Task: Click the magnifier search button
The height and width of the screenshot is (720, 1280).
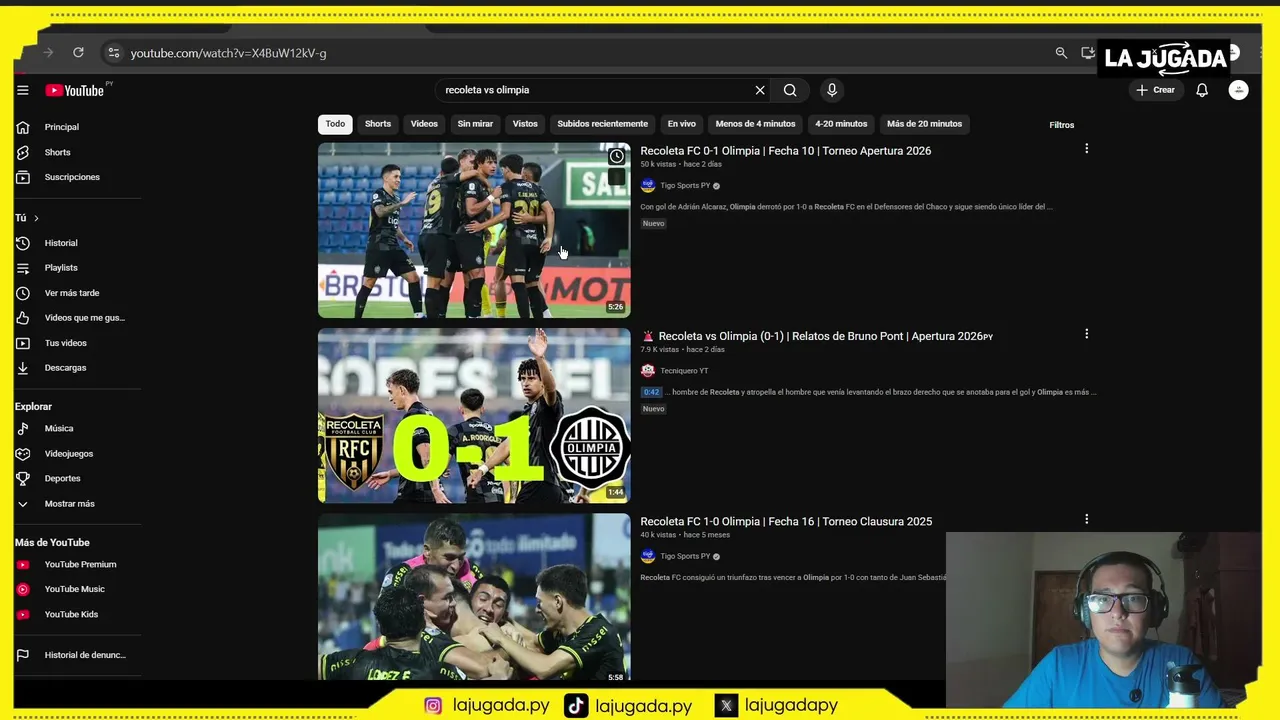Action: tap(790, 90)
